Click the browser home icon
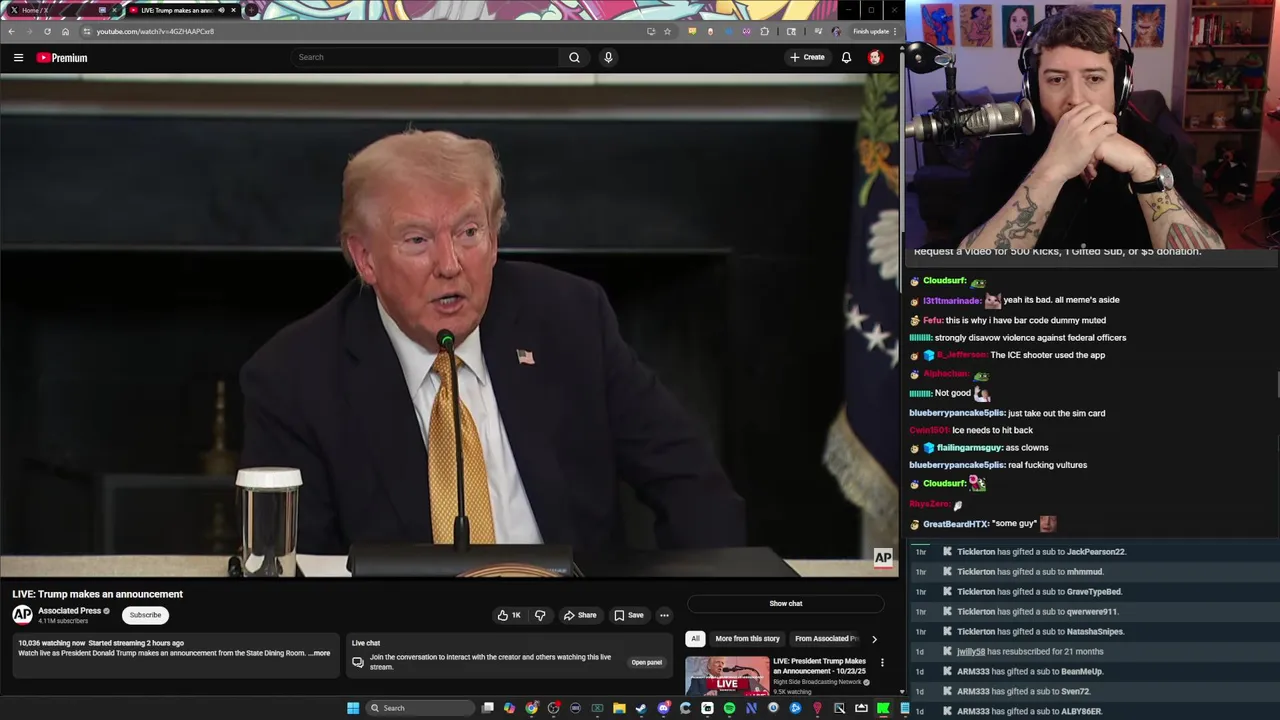 coord(65,31)
